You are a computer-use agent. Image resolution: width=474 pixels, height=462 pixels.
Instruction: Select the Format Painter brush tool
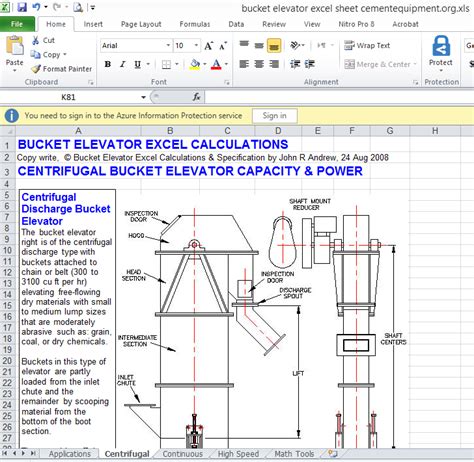[36, 69]
